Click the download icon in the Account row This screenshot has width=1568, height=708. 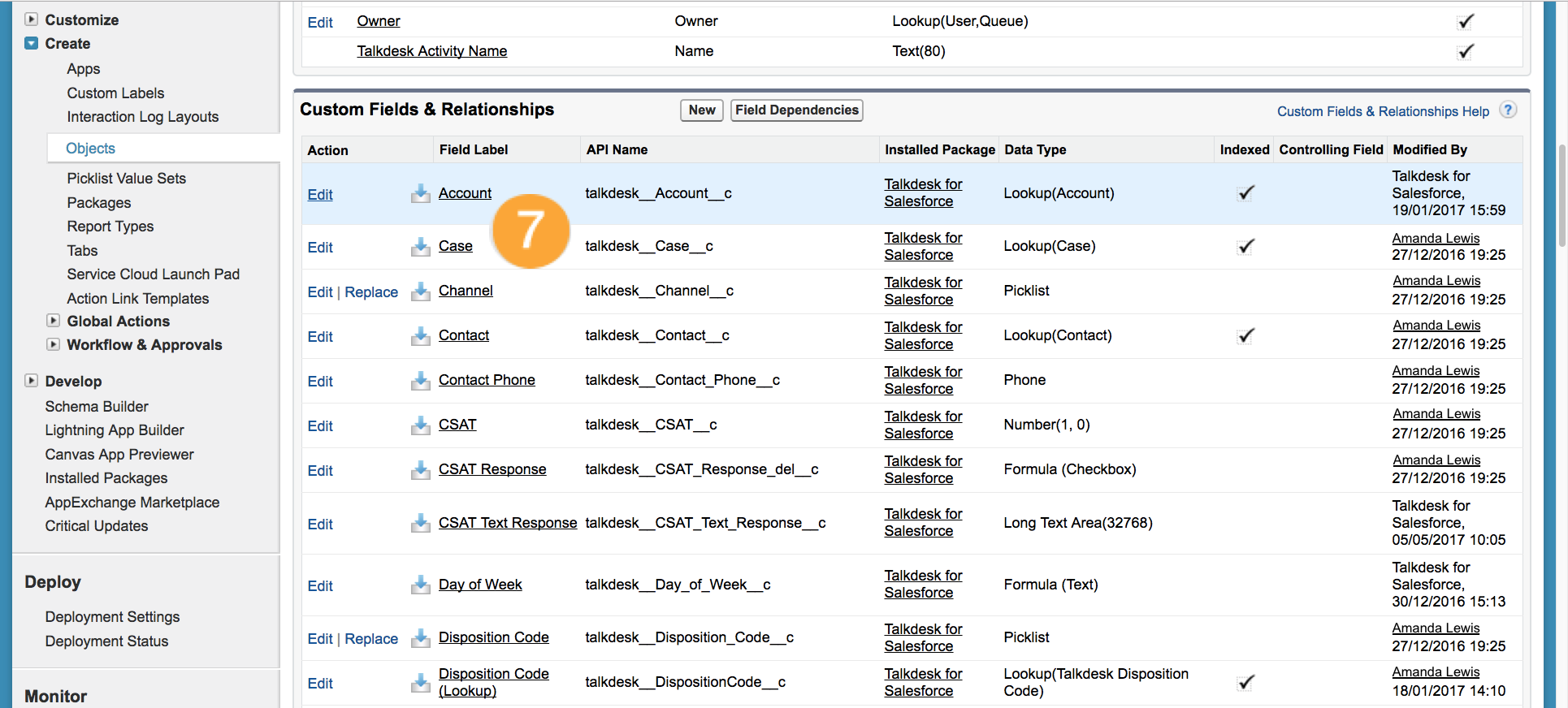point(420,193)
